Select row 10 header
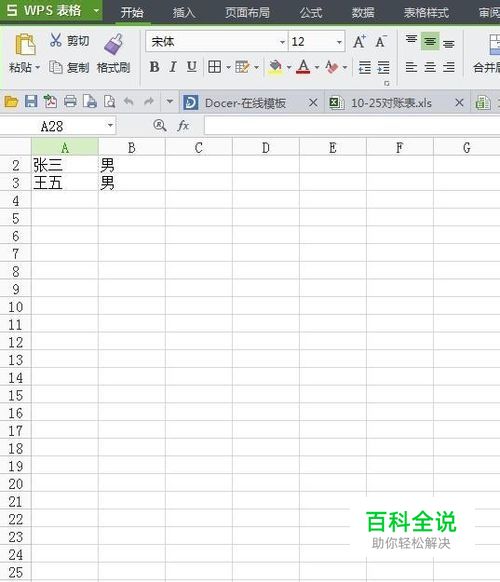 coord(16,307)
